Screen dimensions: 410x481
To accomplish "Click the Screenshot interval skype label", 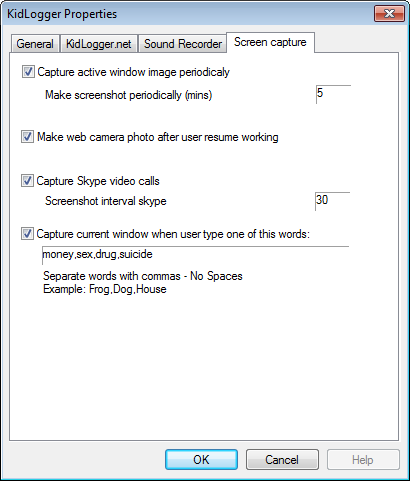I will pos(106,201).
